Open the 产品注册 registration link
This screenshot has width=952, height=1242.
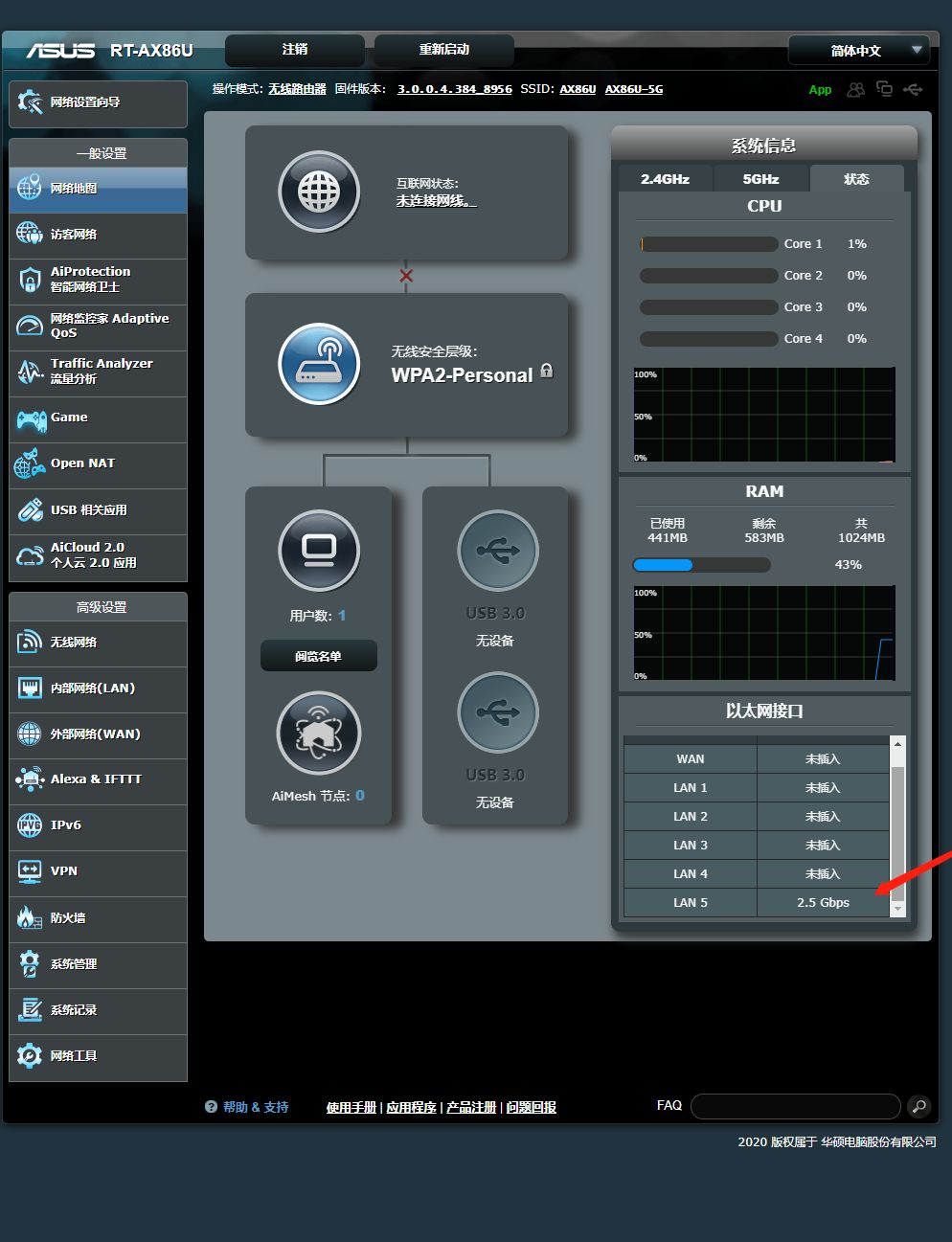471,1107
